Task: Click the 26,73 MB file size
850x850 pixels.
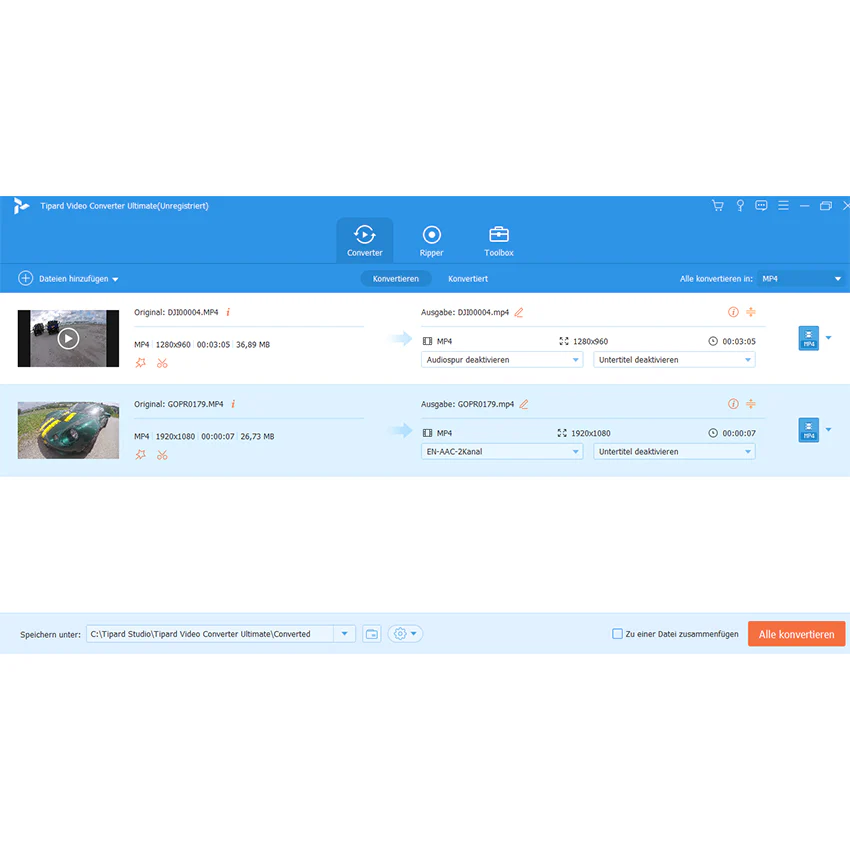Action: [x=257, y=436]
